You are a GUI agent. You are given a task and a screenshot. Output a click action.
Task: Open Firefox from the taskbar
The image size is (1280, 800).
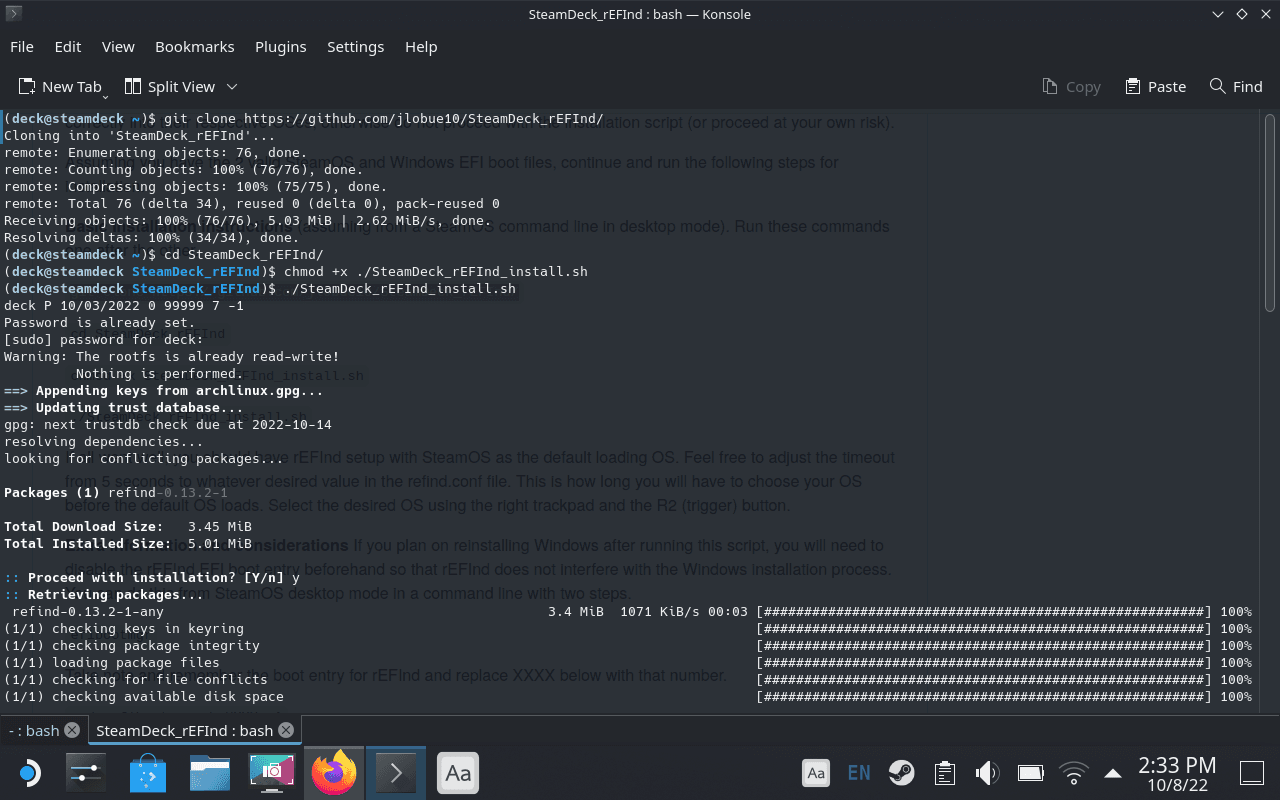334,773
